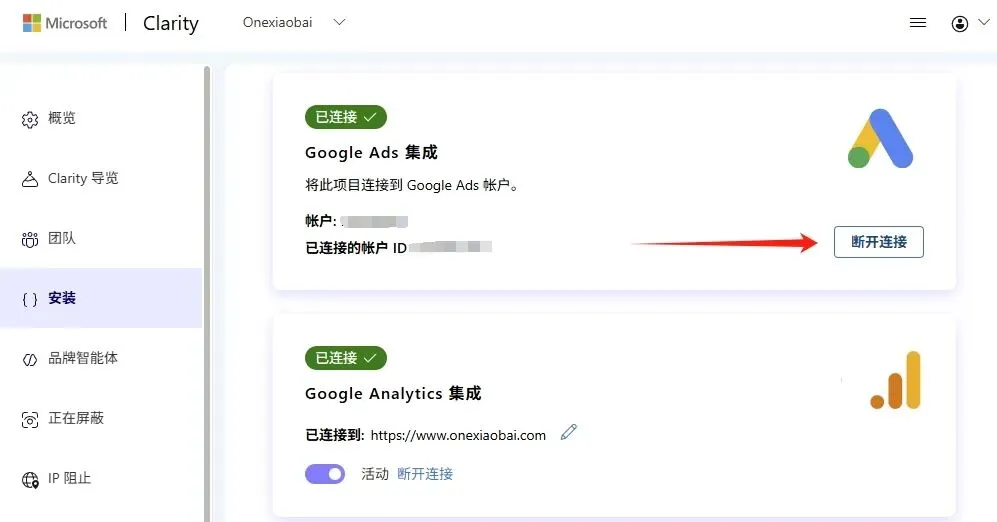Click the 安装 braces icon
The image size is (997, 522).
click(x=30, y=299)
